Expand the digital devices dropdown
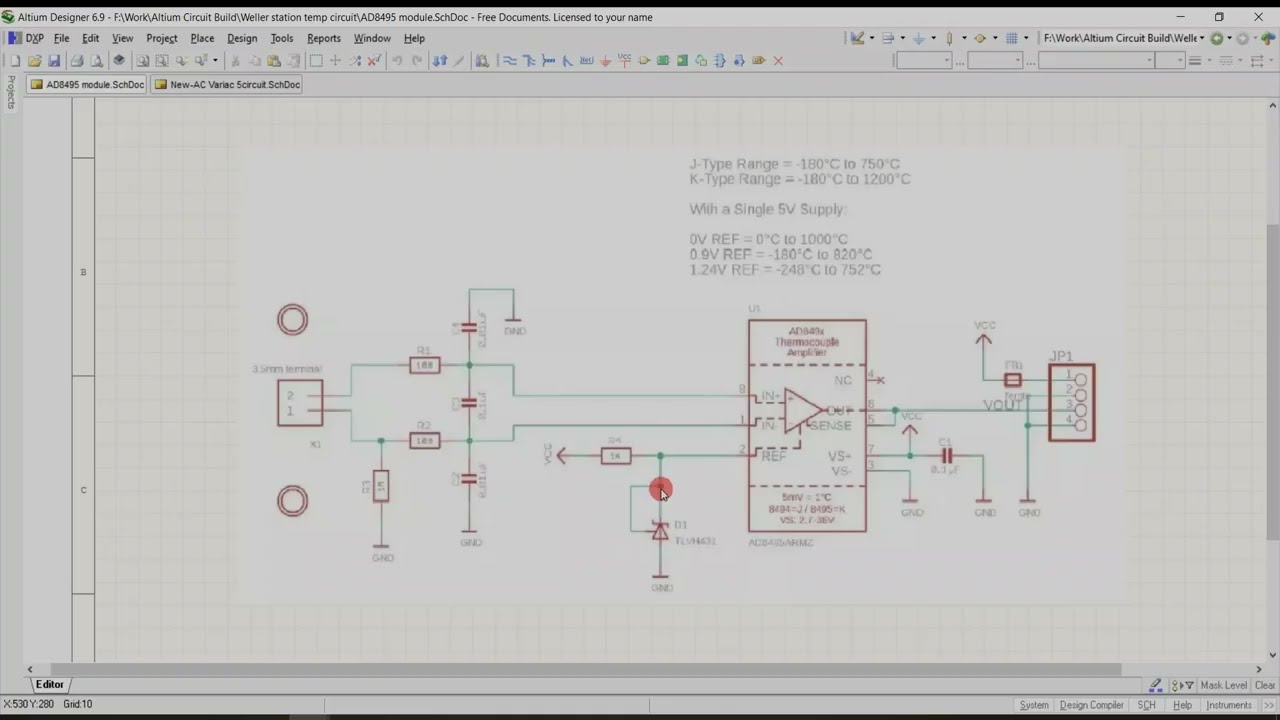The image size is (1280, 720). [x=964, y=38]
